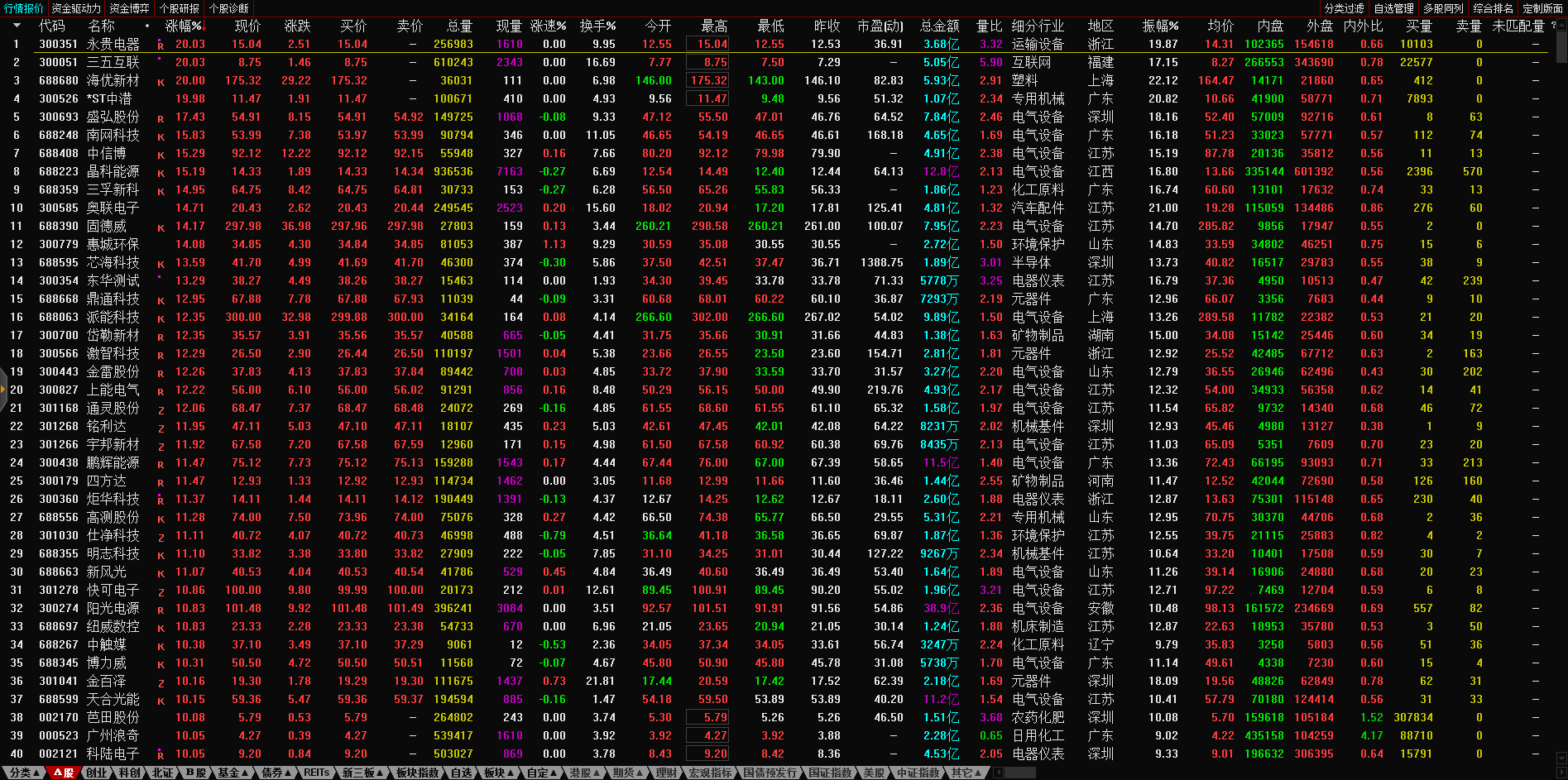Expand the 新三板 tab submenu
Viewport: 1568px width, 780px height.
pos(362,773)
